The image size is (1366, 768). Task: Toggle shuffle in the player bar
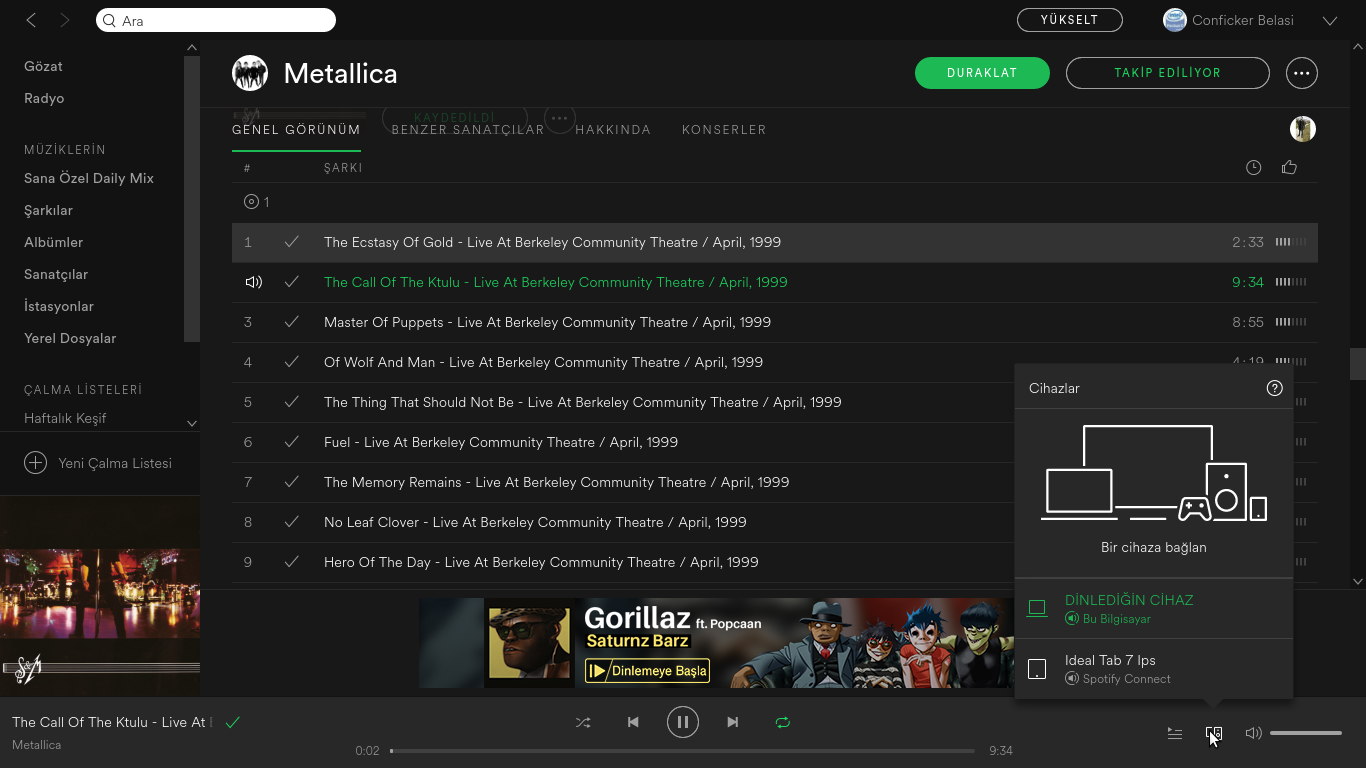583,722
